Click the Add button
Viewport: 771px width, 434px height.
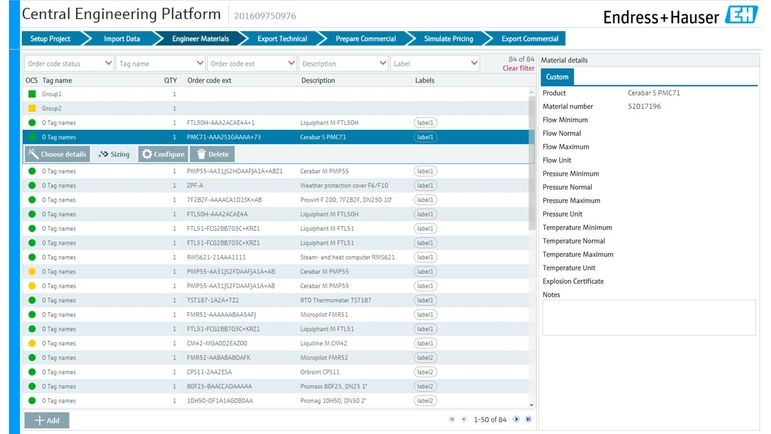(47, 420)
